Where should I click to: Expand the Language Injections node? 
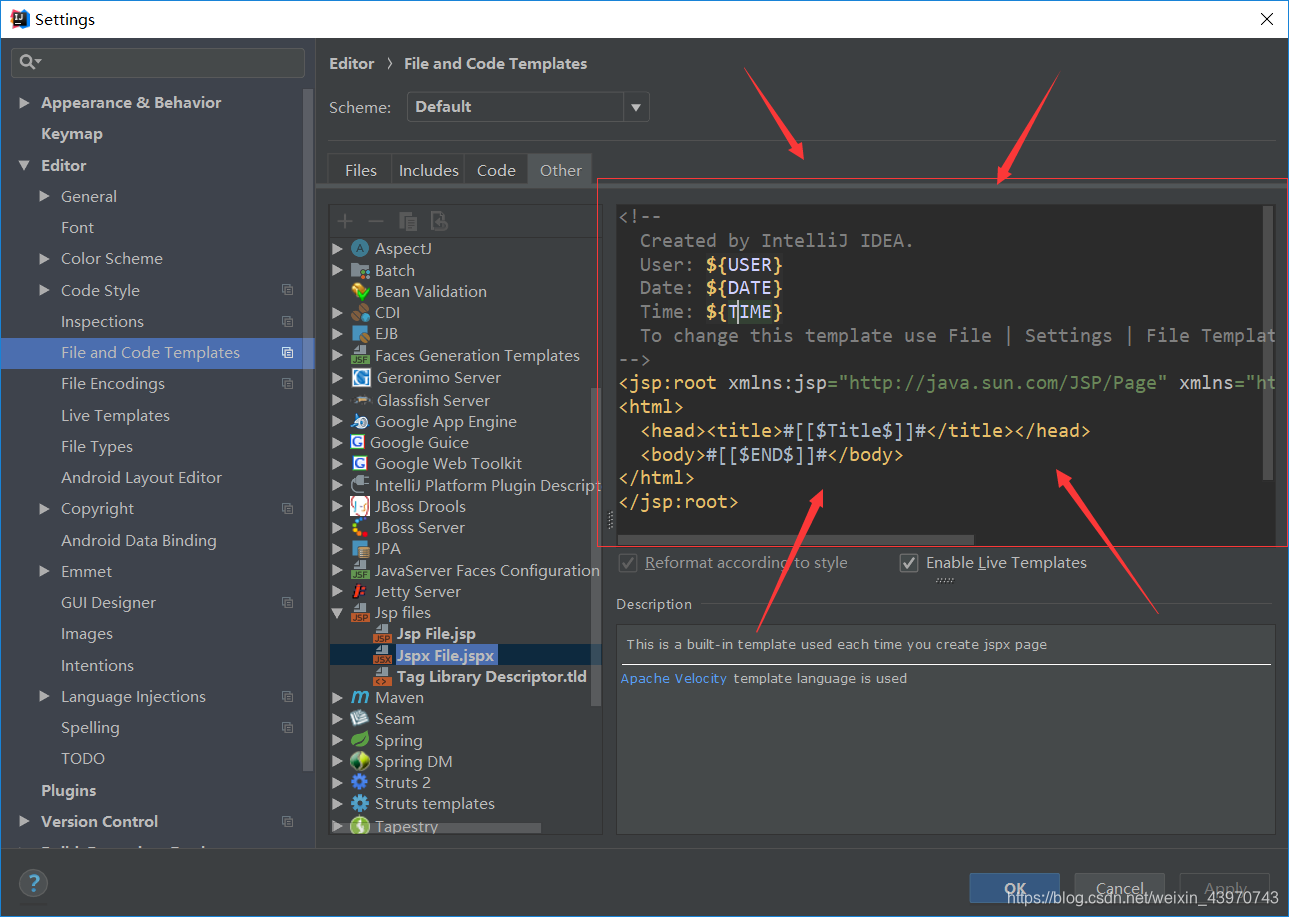tap(44, 697)
